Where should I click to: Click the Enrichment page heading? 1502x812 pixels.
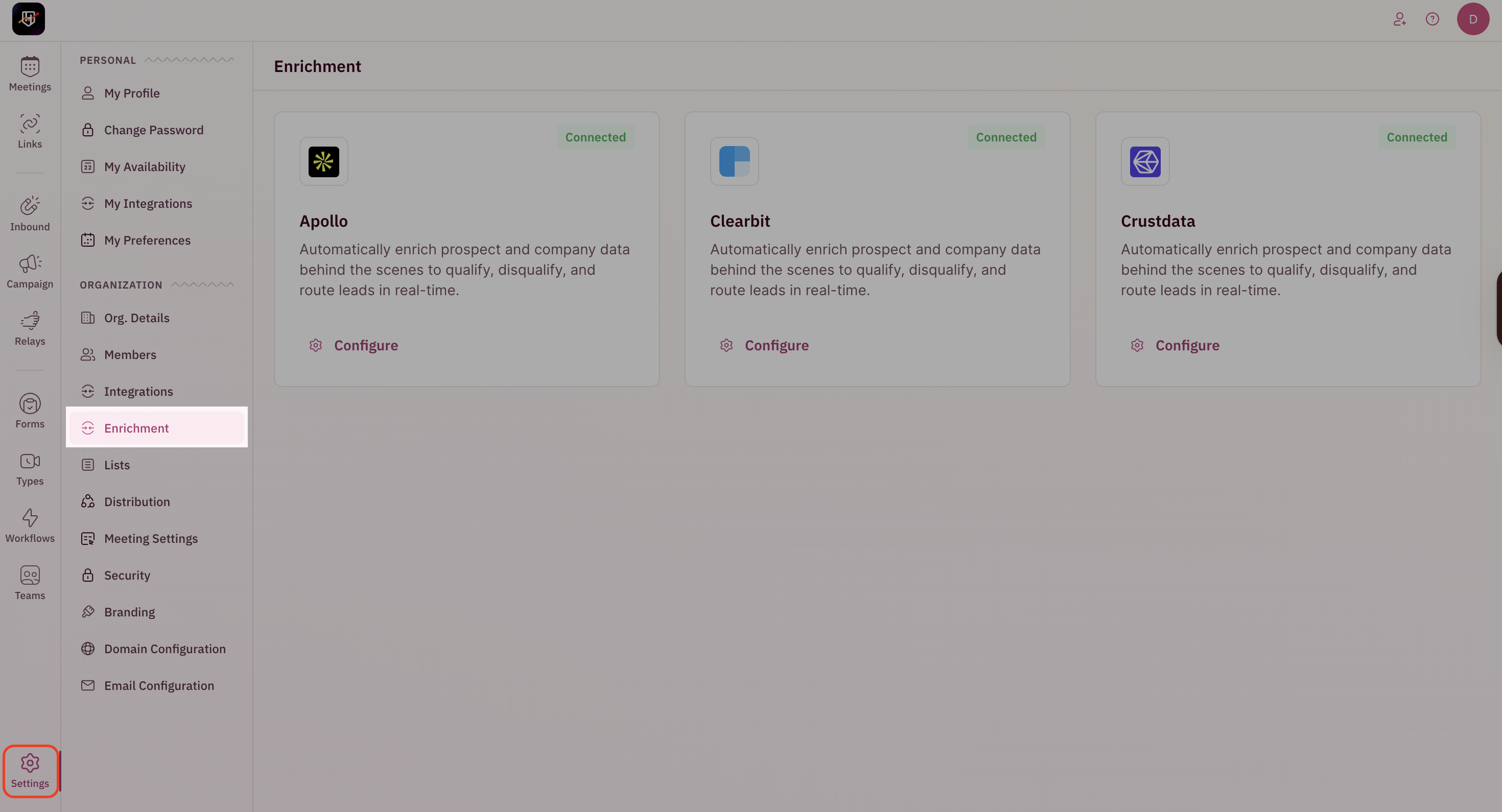tap(317, 66)
